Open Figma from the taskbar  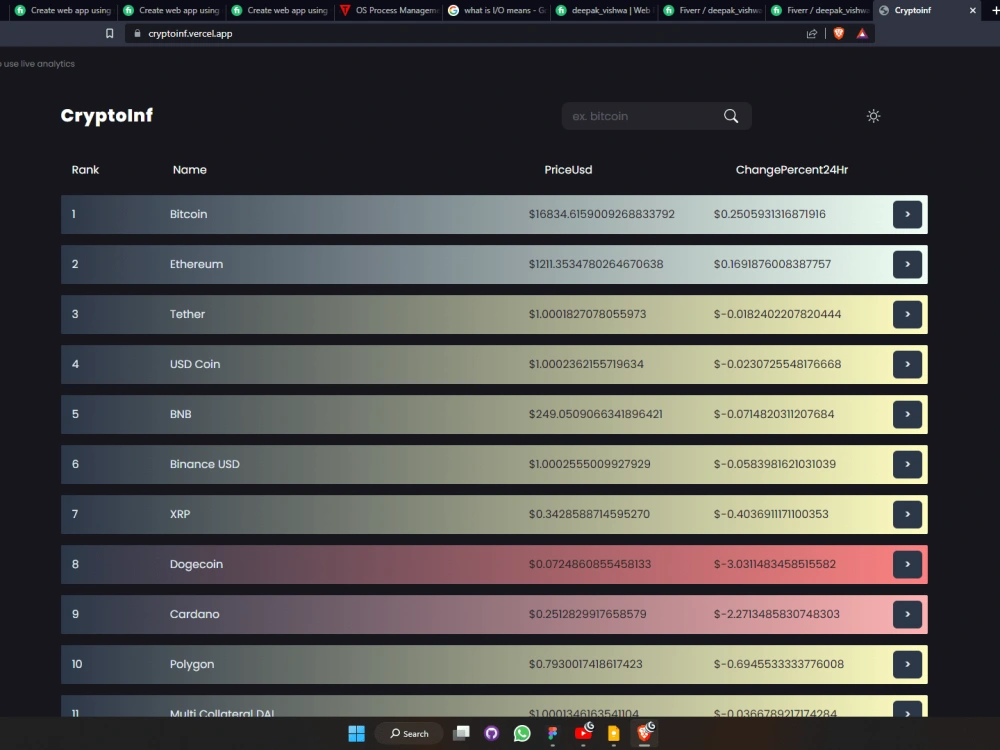coord(551,733)
